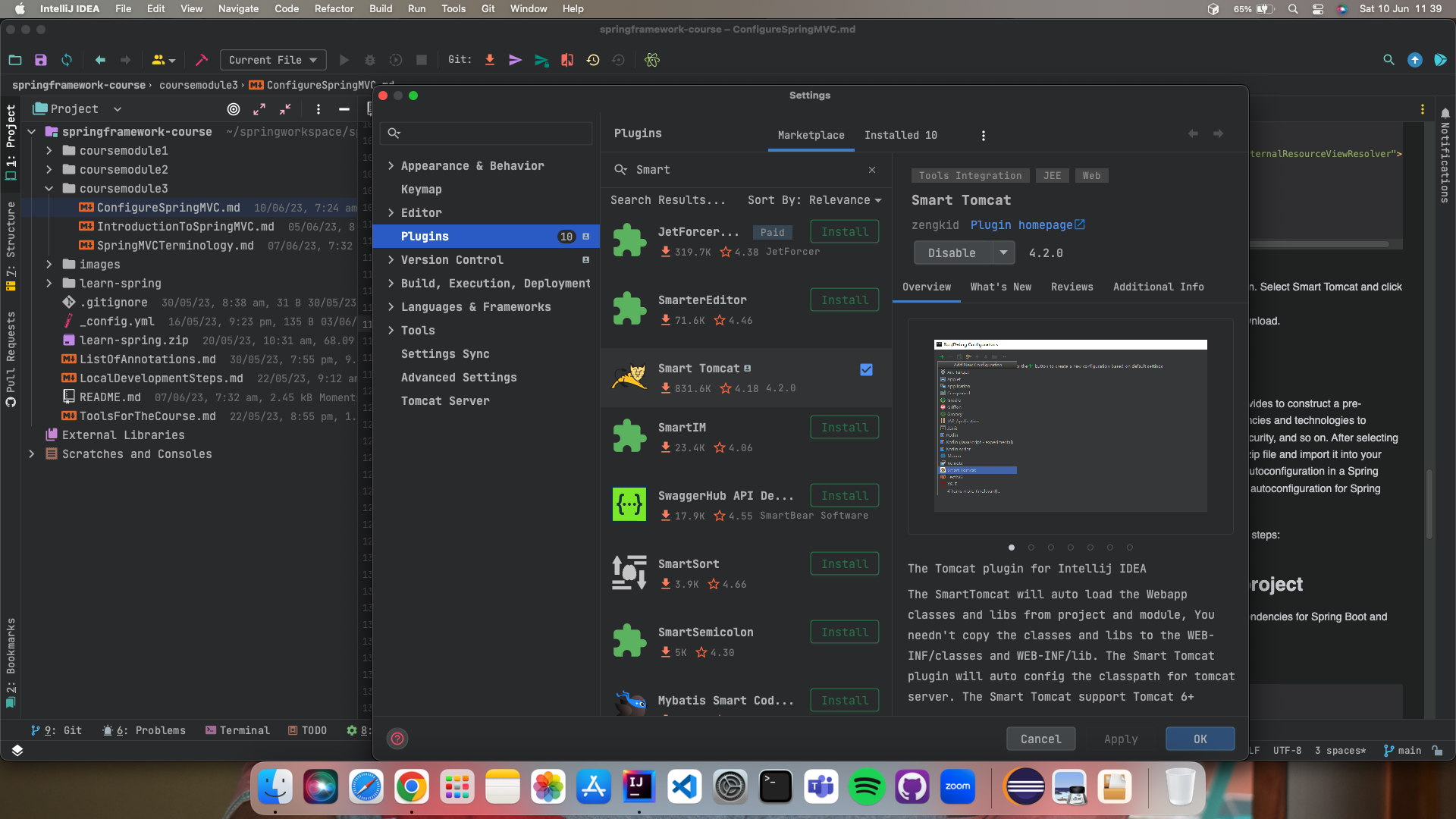Expand the coursemodule1 folder
The height and width of the screenshot is (819, 1456).
pyautogui.click(x=49, y=151)
